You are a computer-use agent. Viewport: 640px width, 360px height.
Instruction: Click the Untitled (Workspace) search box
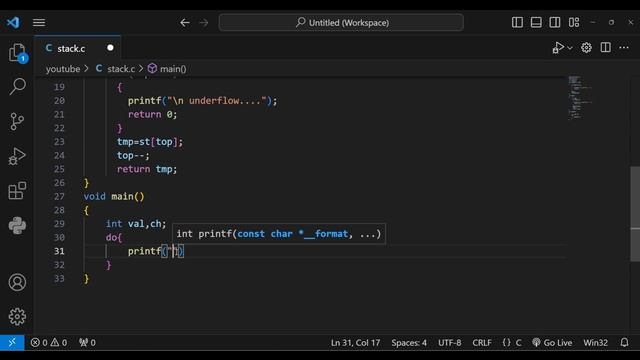(341, 22)
